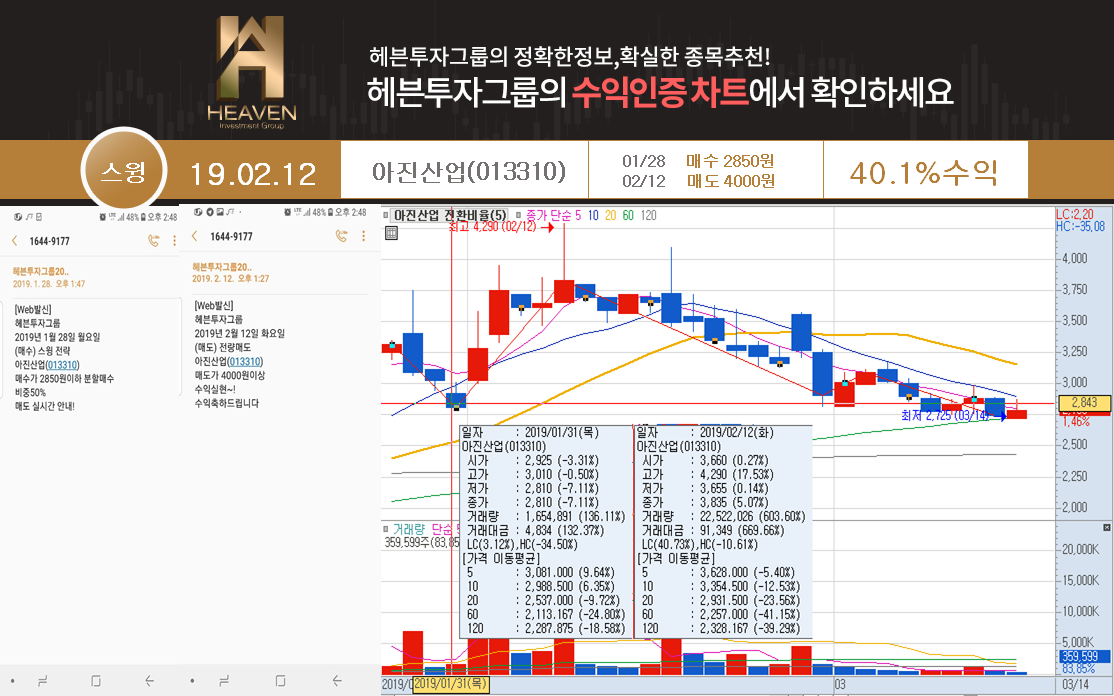
Task: Click 매수가 2850원이하 분할매수 message line
Action: point(64,379)
